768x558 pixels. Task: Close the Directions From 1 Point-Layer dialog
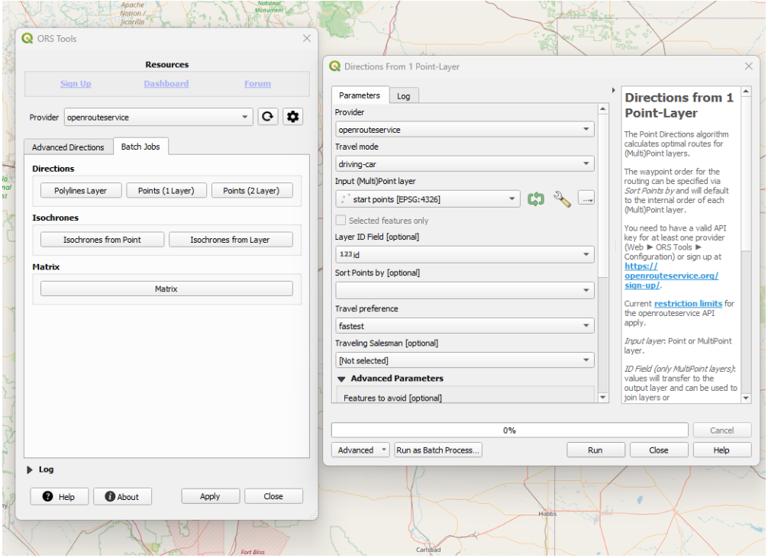click(x=748, y=66)
